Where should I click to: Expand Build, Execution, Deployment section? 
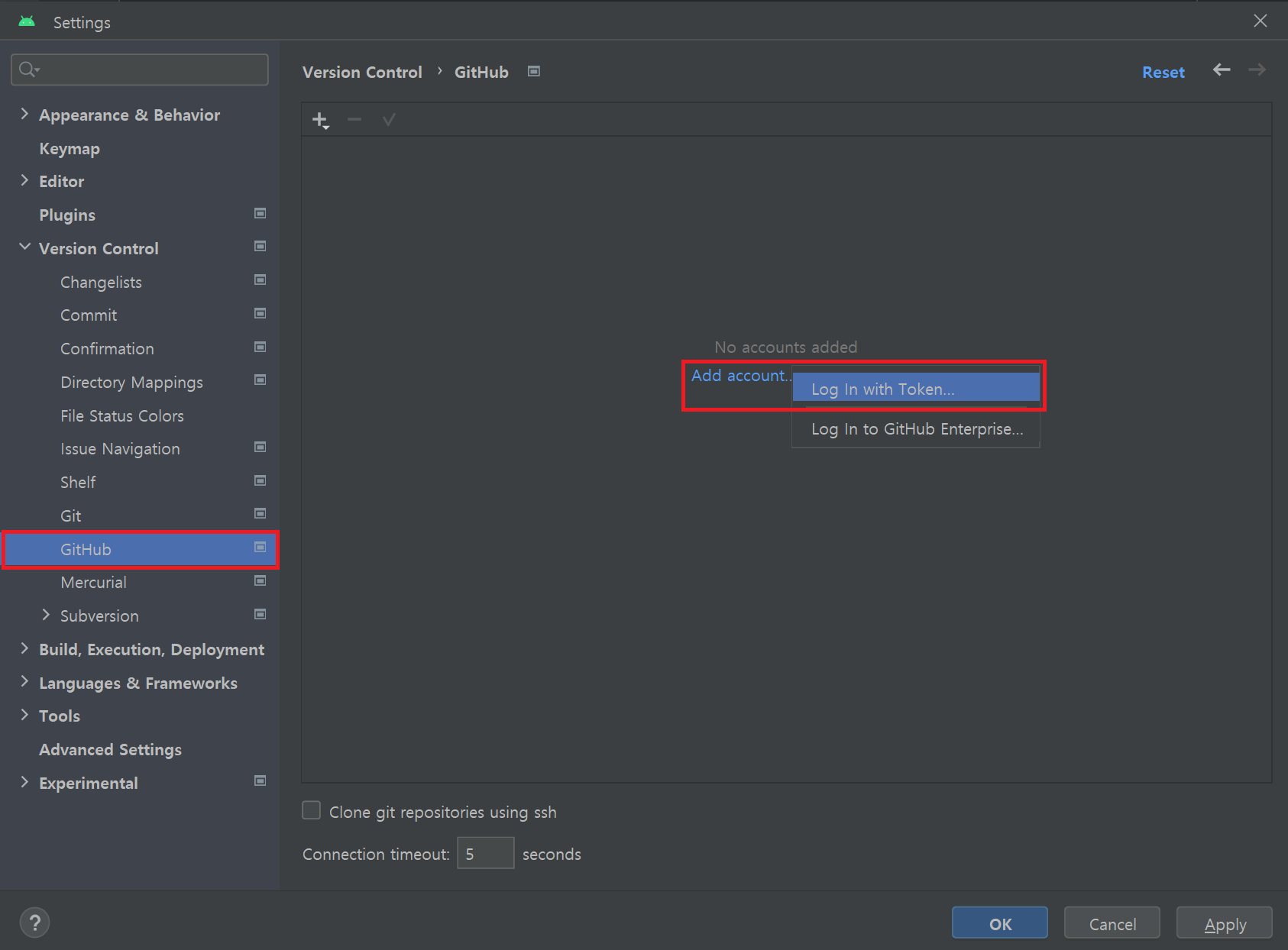[24, 648]
